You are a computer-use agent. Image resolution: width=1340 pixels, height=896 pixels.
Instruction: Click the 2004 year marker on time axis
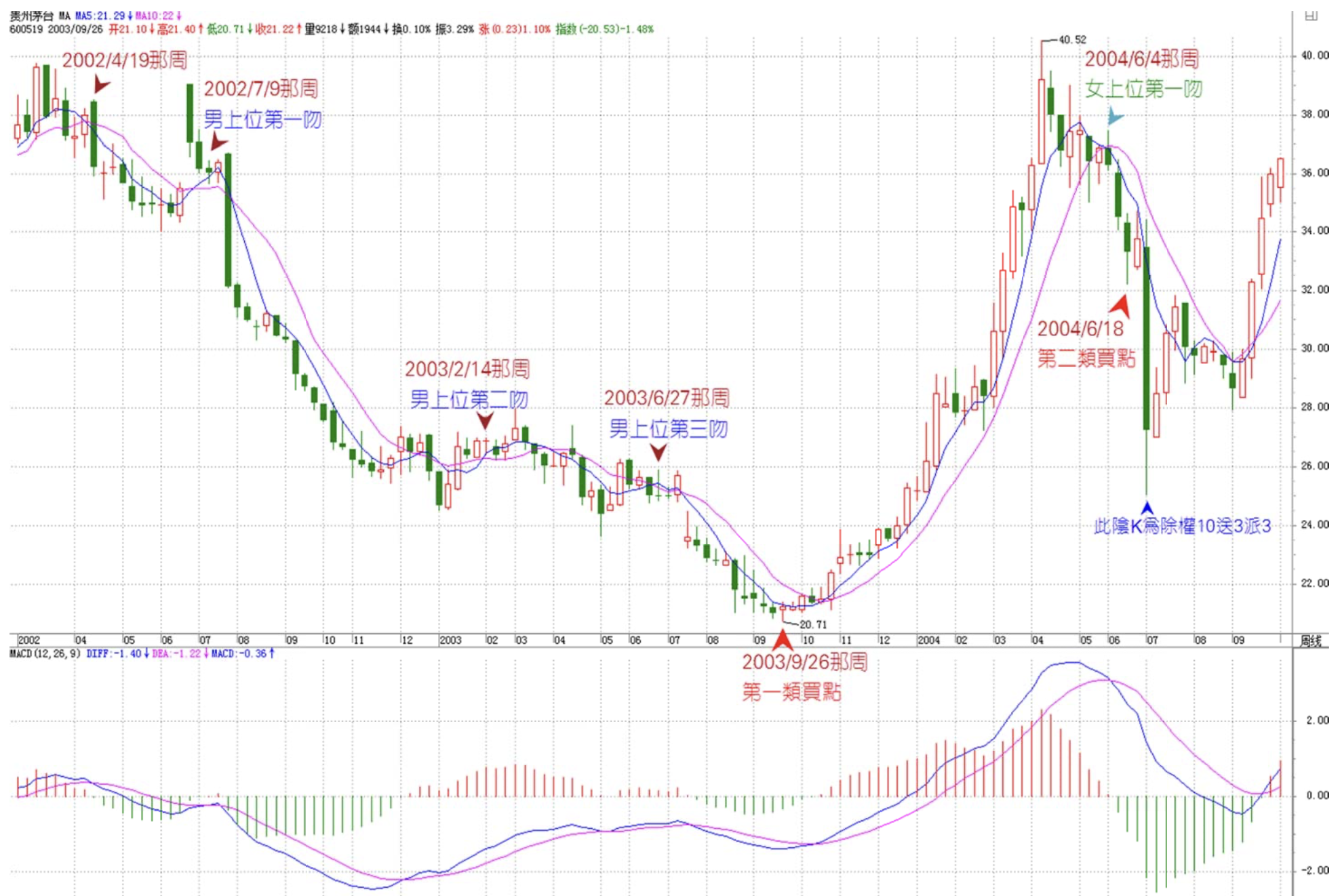click(928, 640)
